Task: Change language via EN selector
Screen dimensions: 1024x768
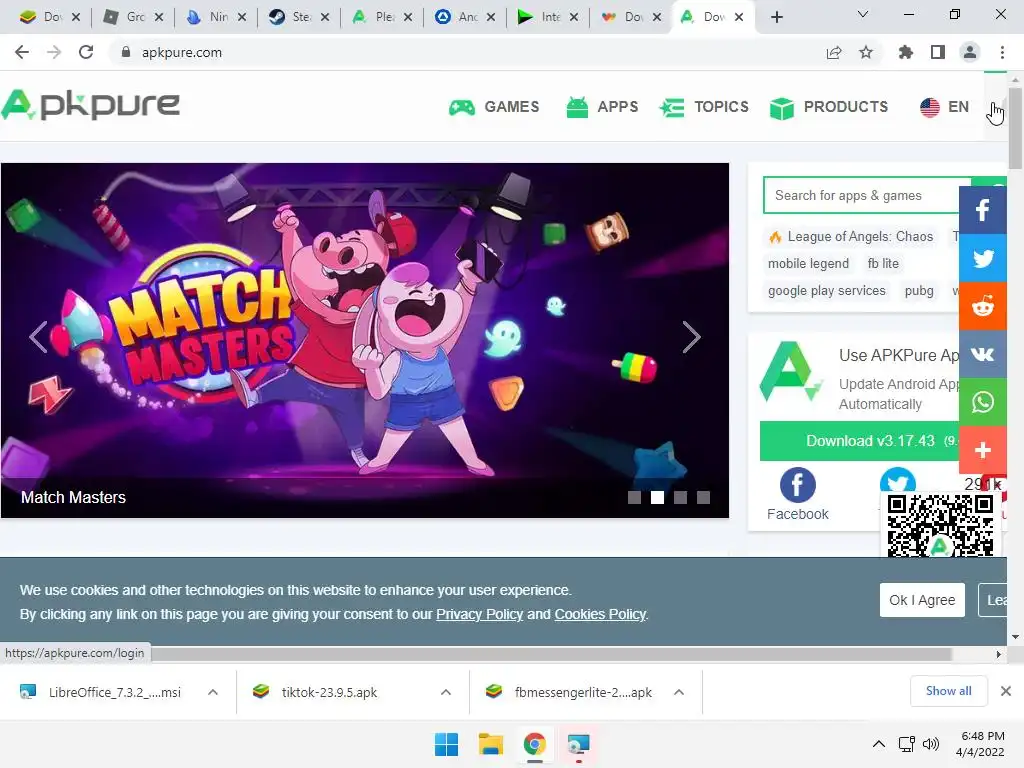Action: pos(944,107)
